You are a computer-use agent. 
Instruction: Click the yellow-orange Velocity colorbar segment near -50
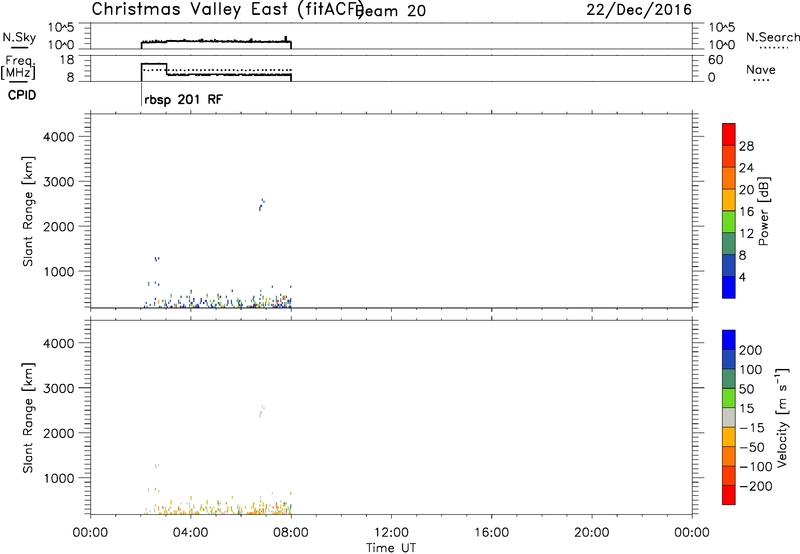(729, 437)
